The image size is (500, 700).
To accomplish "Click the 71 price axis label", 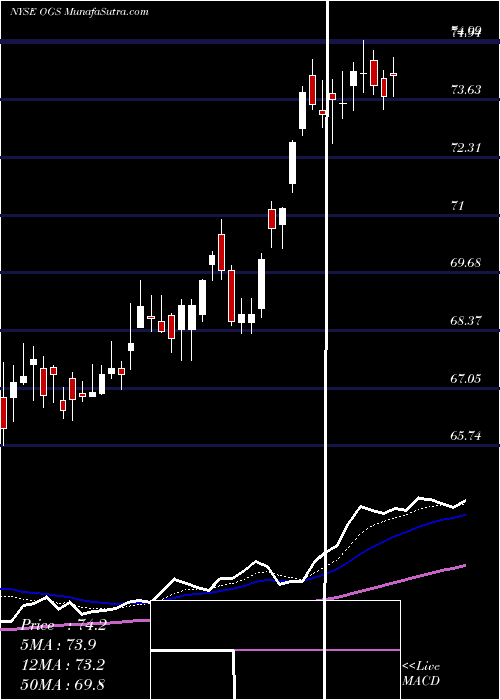I will point(458,206).
